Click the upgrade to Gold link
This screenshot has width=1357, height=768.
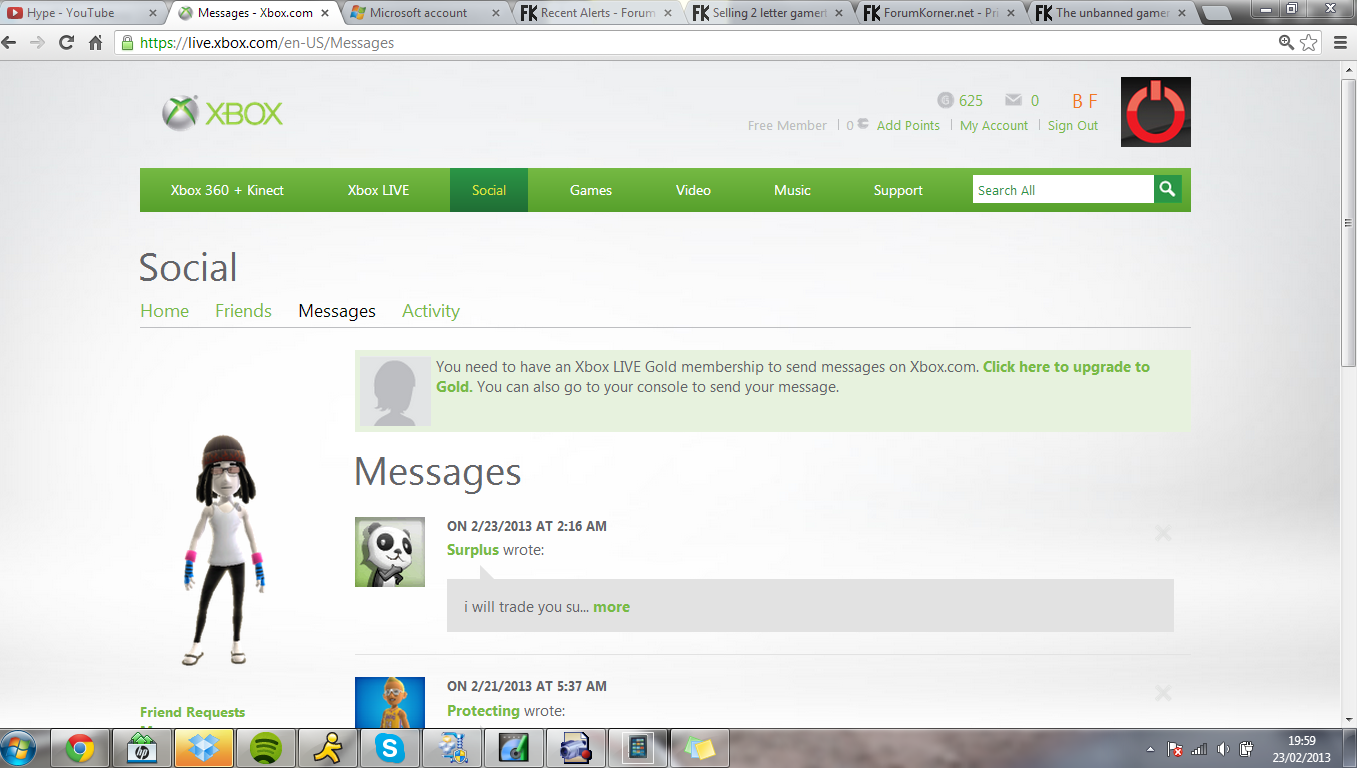pos(1066,367)
